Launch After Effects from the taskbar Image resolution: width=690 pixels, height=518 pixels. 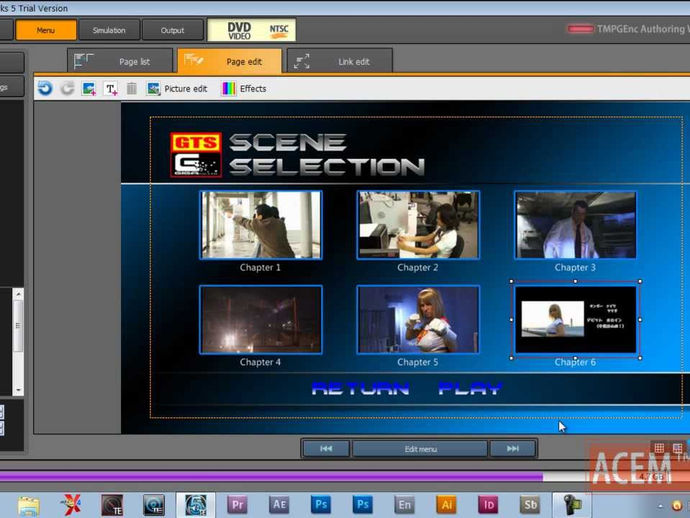279,505
